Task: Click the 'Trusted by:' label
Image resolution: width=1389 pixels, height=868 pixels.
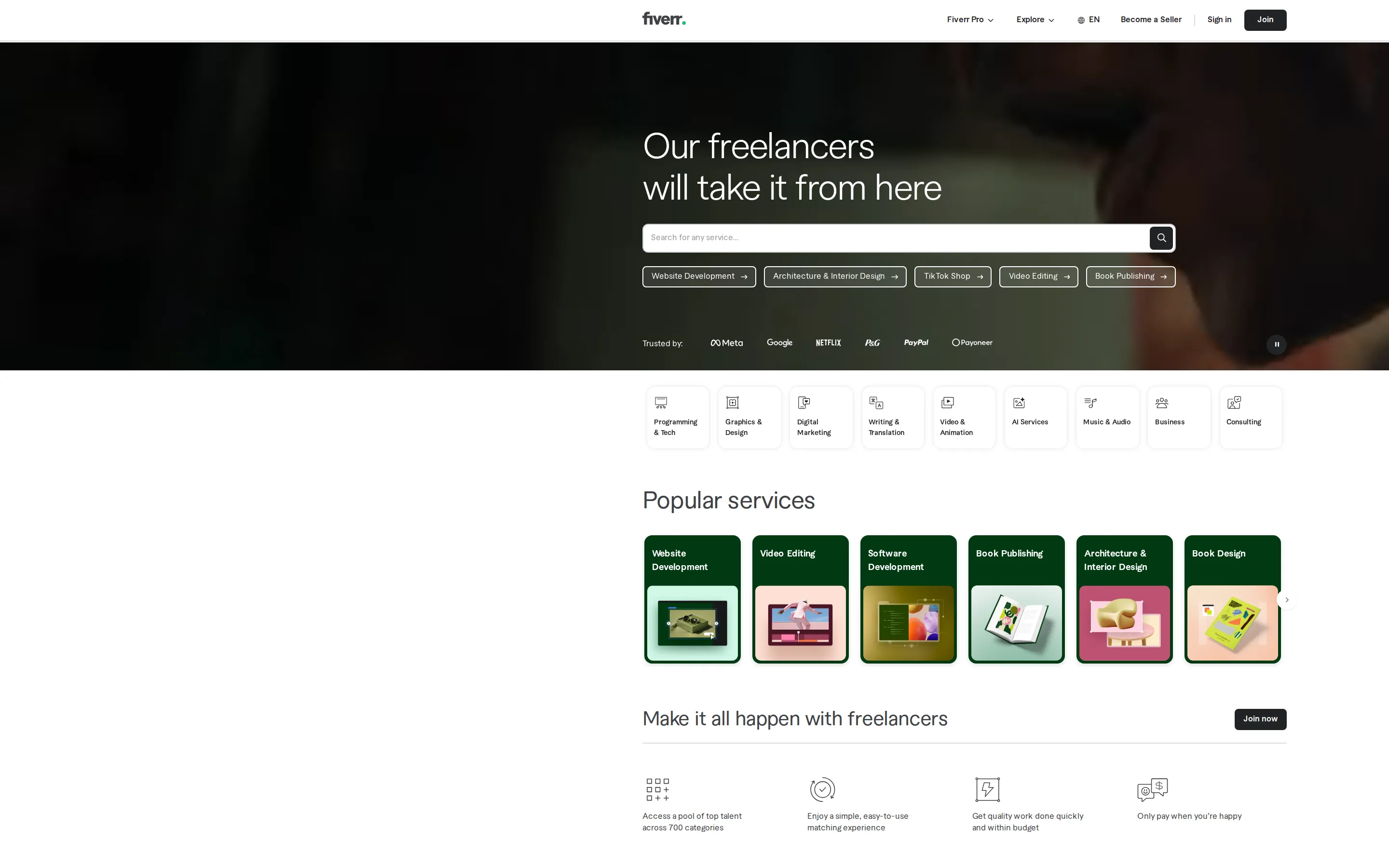Action: 662,344
